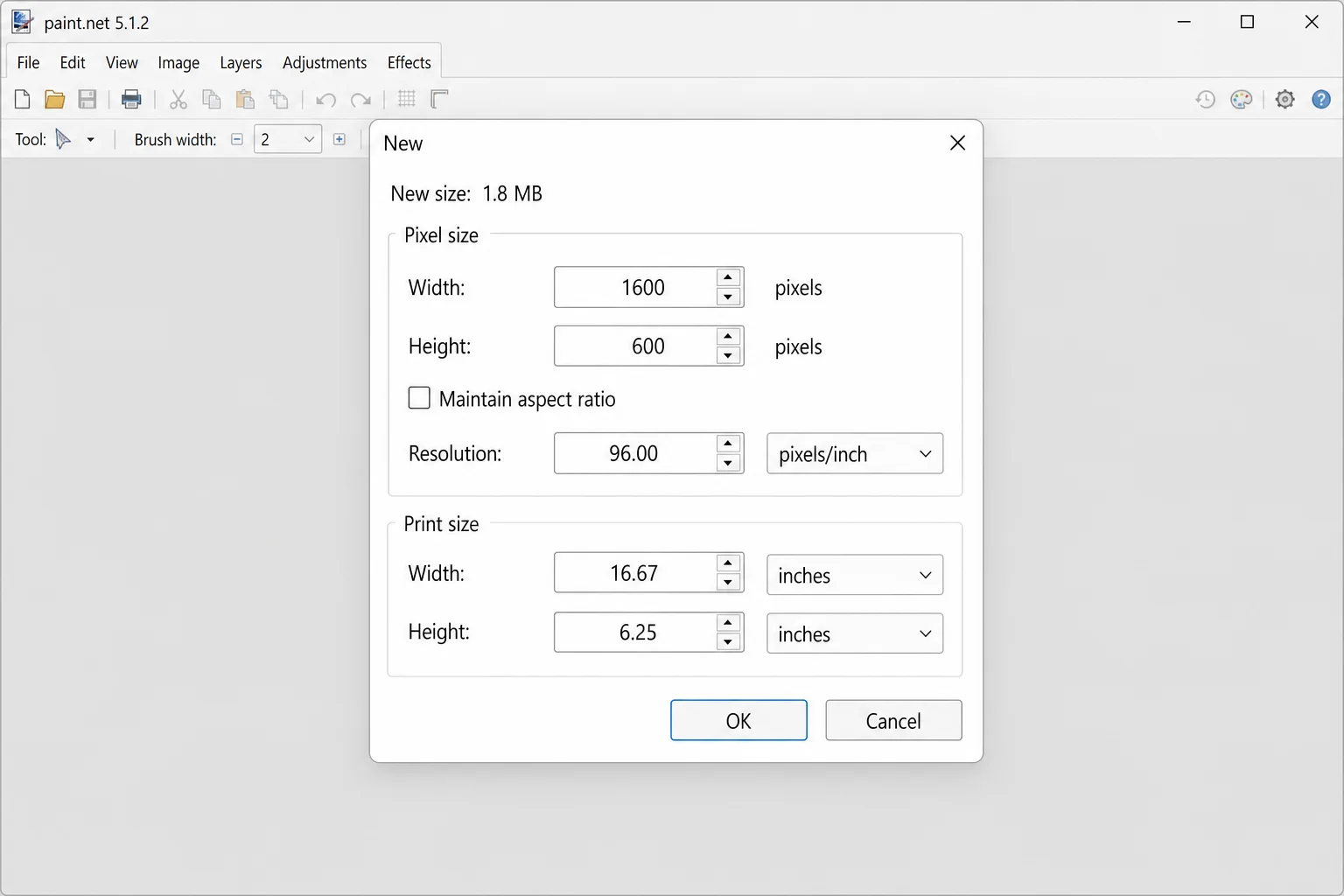Click the Redo arrow icon
The height and width of the screenshot is (896, 1344).
[x=360, y=100]
